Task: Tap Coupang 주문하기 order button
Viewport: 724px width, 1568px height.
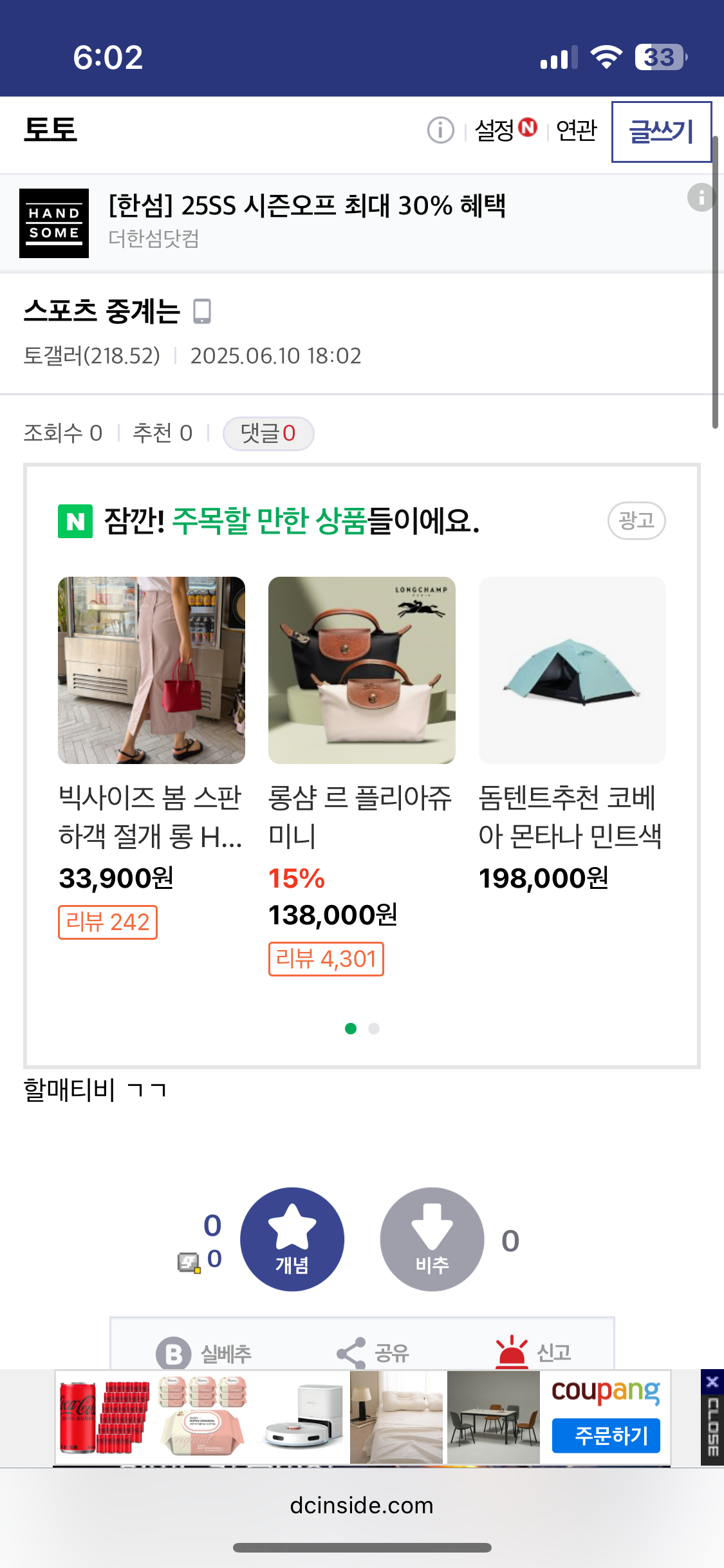Action: (x=606, y=1435)
